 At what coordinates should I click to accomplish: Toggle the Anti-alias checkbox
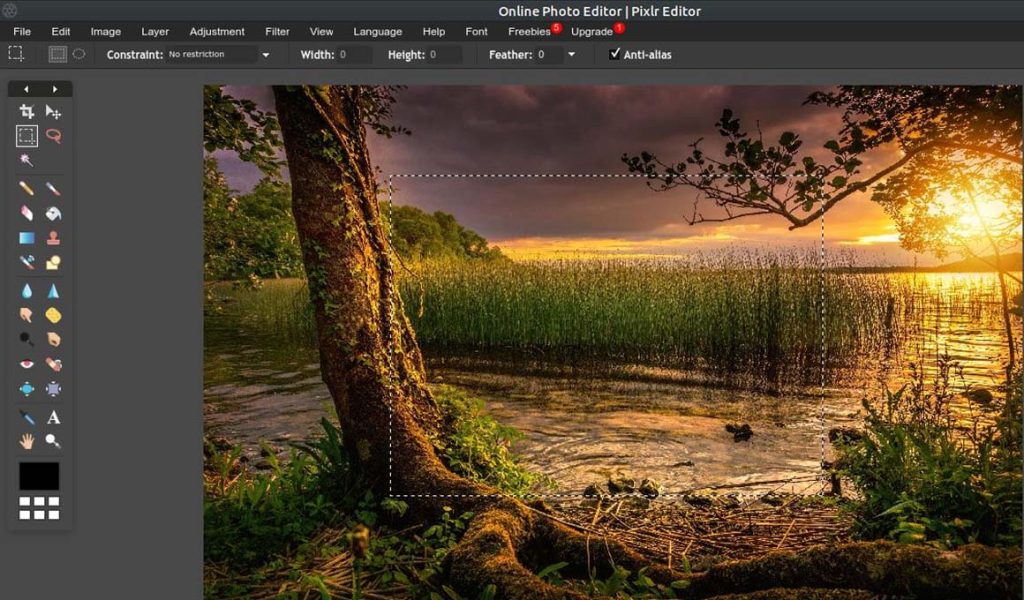(614, 54)
